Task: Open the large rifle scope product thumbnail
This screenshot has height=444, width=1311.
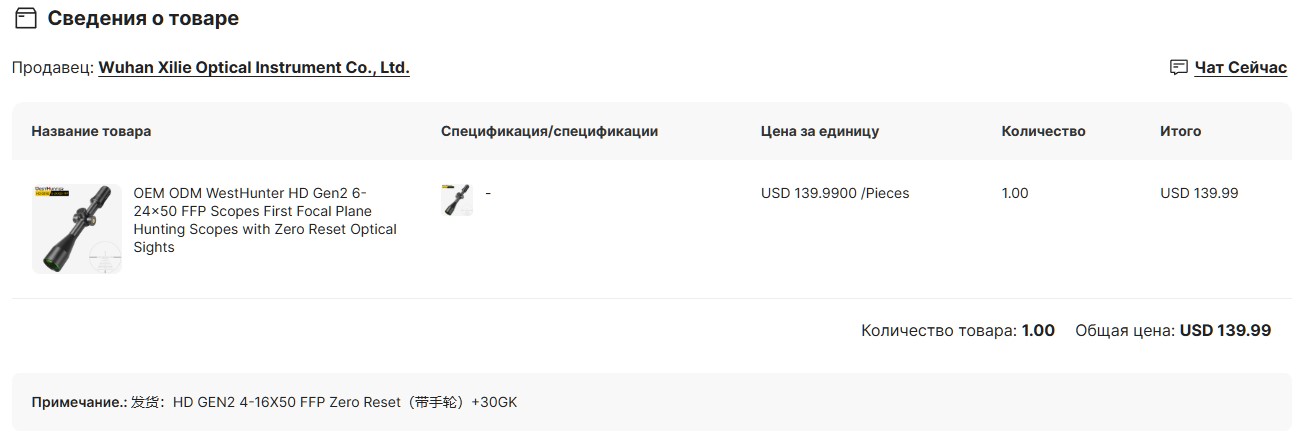Action: pos(77,229)
